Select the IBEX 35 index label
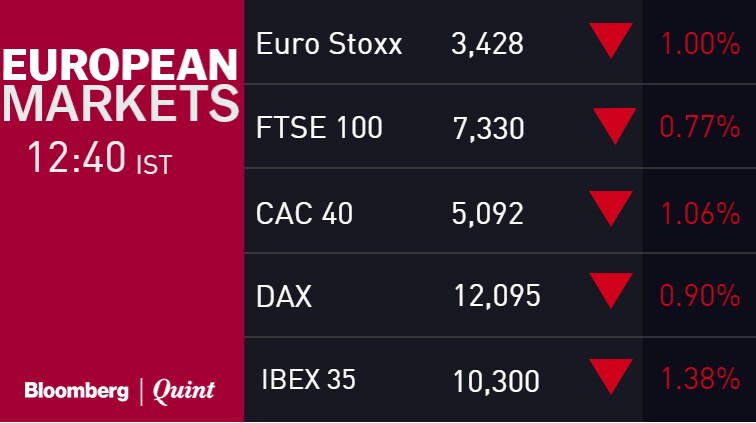 pyautogui.click(x=308, y=380)
